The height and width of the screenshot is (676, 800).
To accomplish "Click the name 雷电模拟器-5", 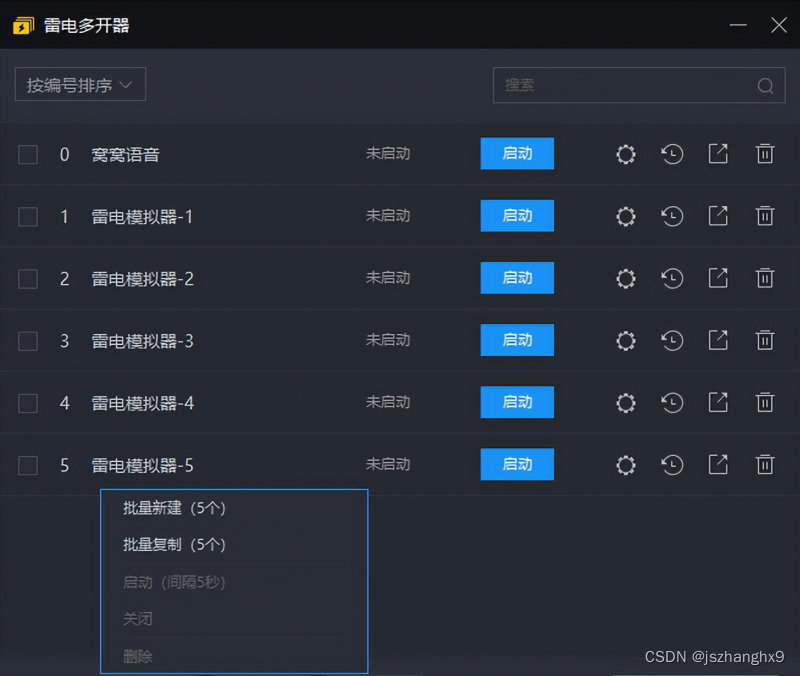I will pyautogui.click(x=142, y=466).
